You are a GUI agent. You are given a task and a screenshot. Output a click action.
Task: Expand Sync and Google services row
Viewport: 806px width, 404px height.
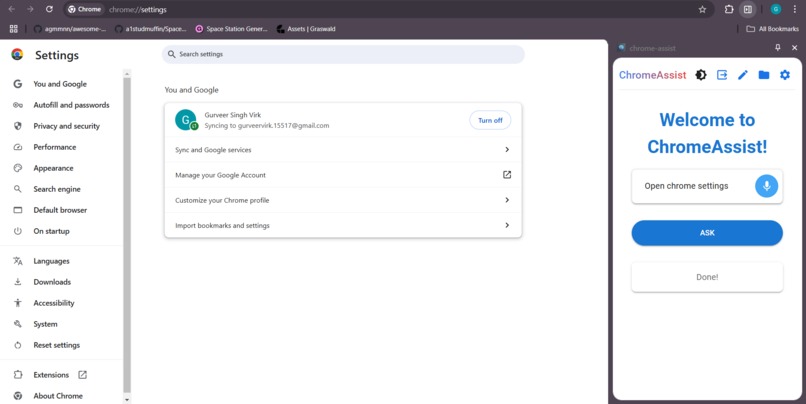(x=343, y=150)
